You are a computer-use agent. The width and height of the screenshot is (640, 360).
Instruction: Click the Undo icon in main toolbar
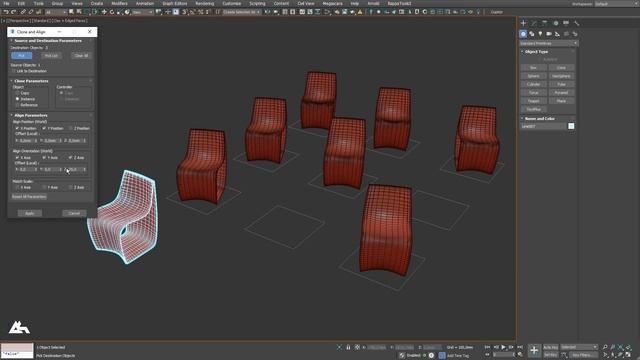(x=6, y=12)
